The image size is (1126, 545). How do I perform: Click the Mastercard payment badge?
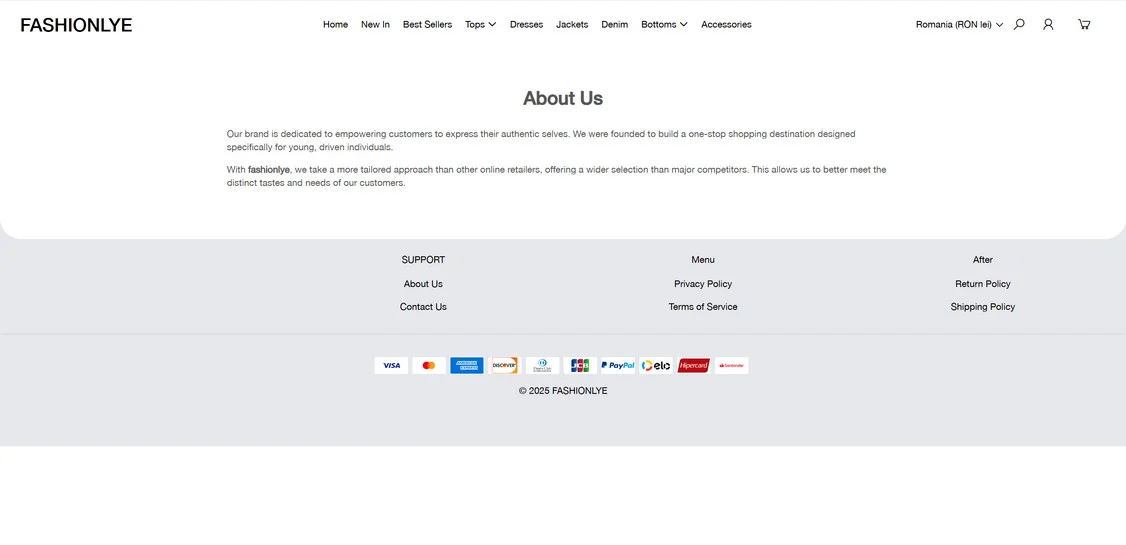coord(429,365)
